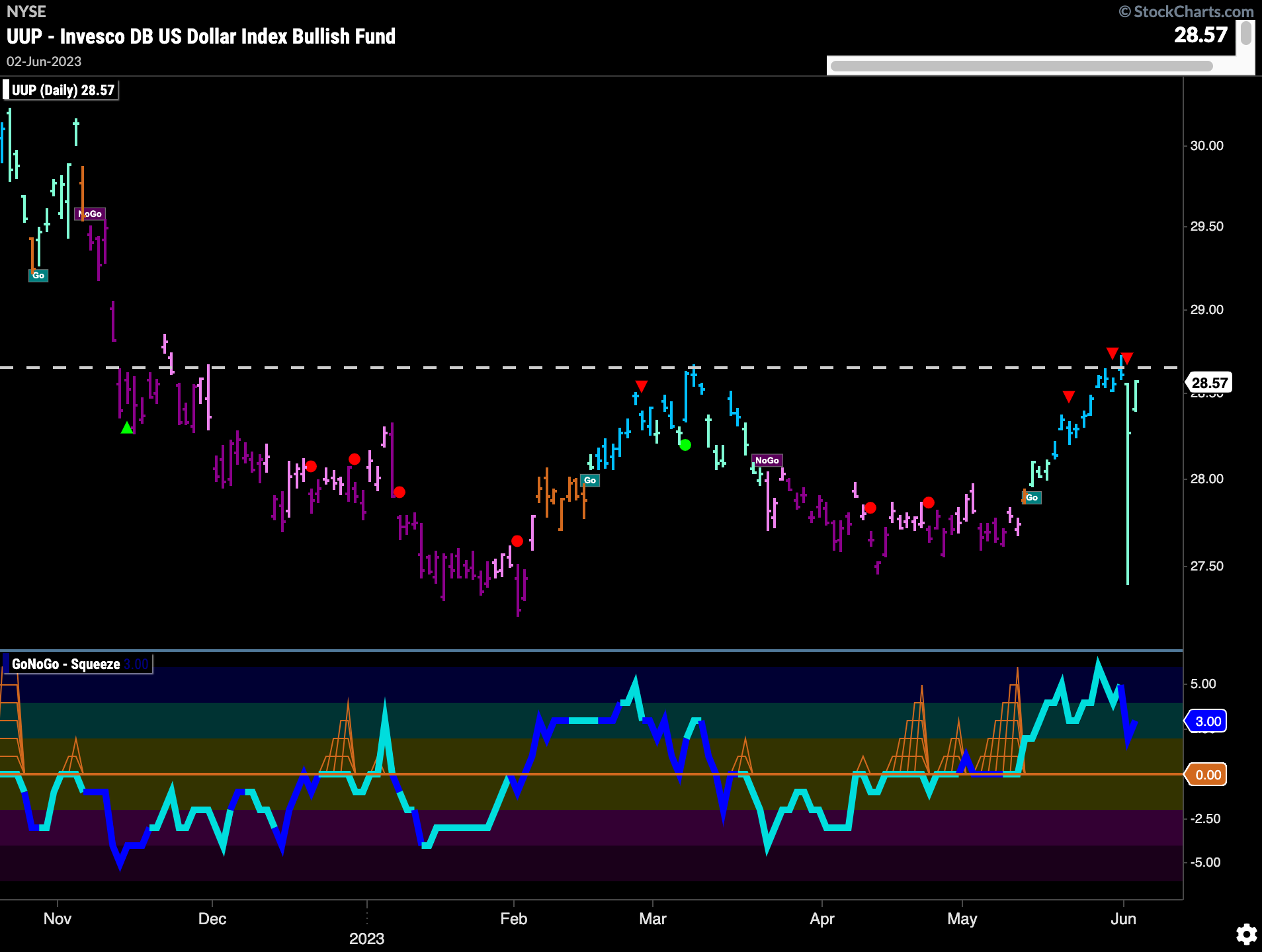The height and width of the screenshot is (952, 1262).
Task: Click the blue 3.00 oscillator value tag
Action: 1206,721
